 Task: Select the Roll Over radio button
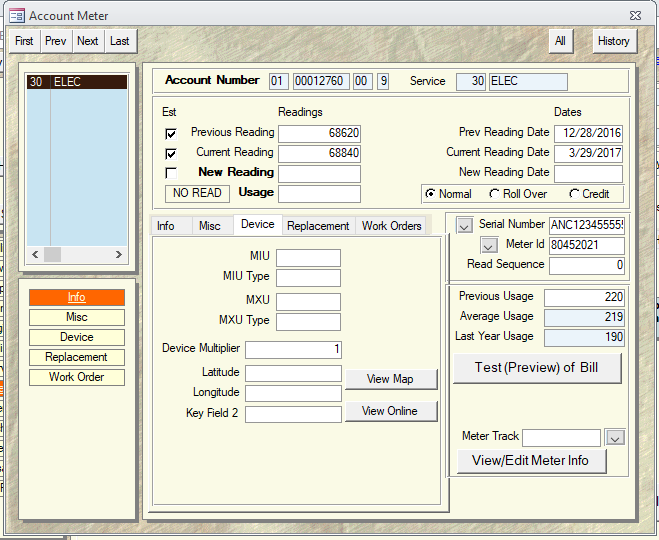pyautogui.click(x=494, y=194)
